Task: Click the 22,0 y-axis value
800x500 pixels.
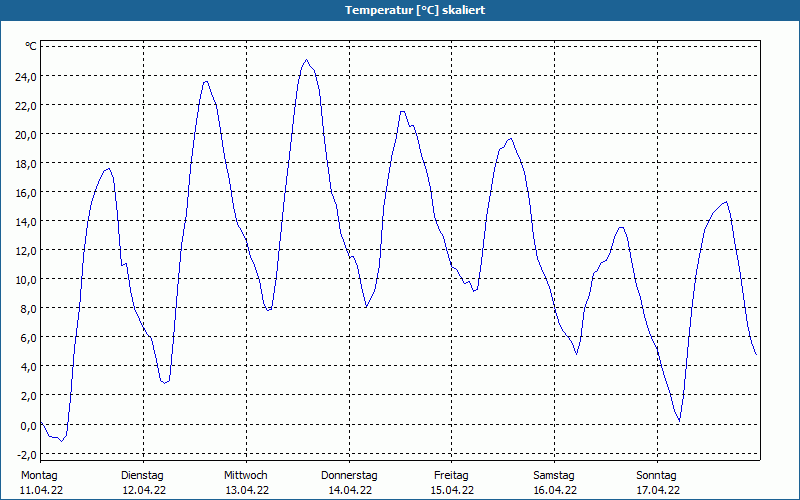Action: coord(26,106)
